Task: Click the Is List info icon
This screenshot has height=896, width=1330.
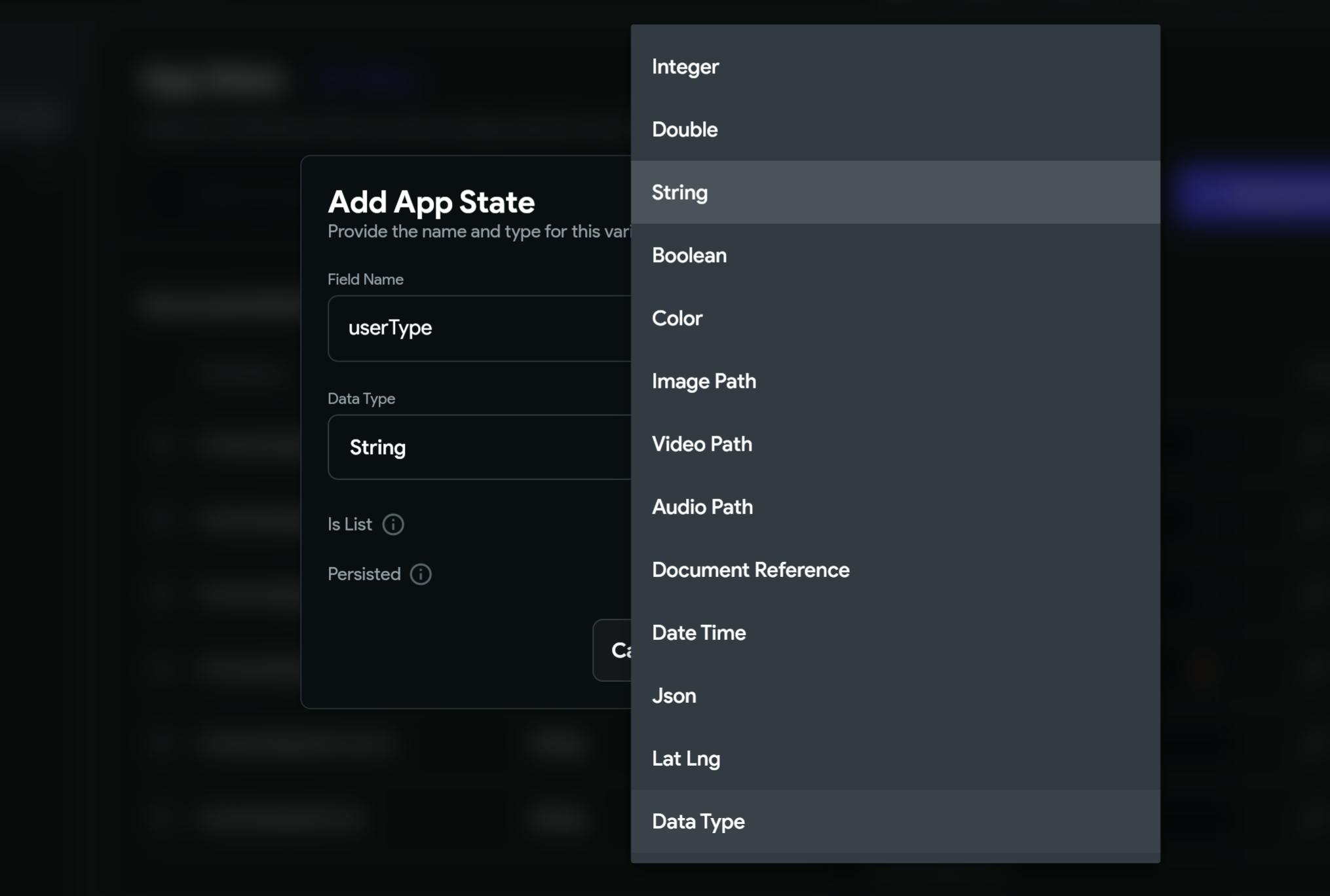Action: tap(393, 524)
